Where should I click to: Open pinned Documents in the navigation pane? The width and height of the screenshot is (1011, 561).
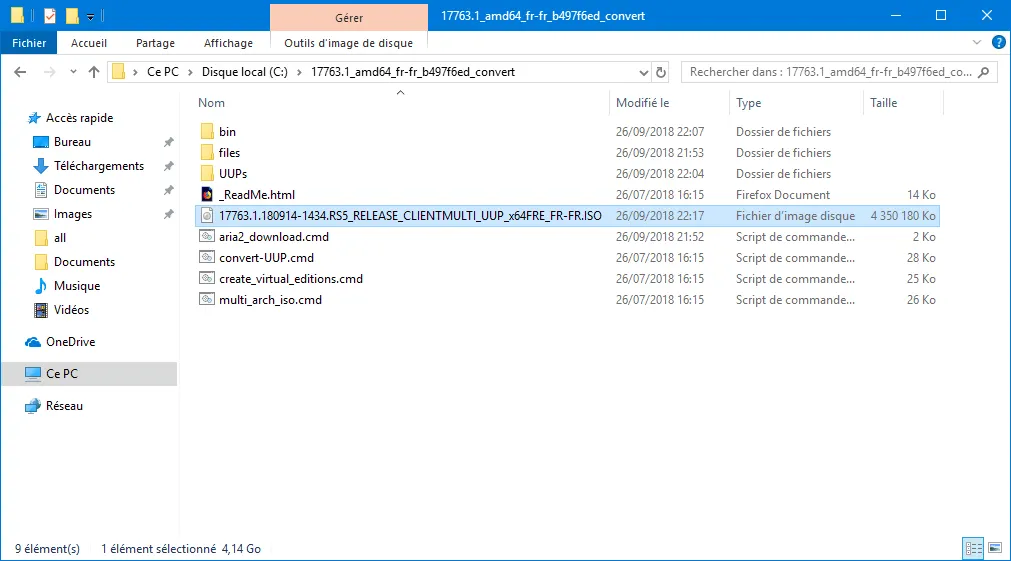tap(84, 190)
